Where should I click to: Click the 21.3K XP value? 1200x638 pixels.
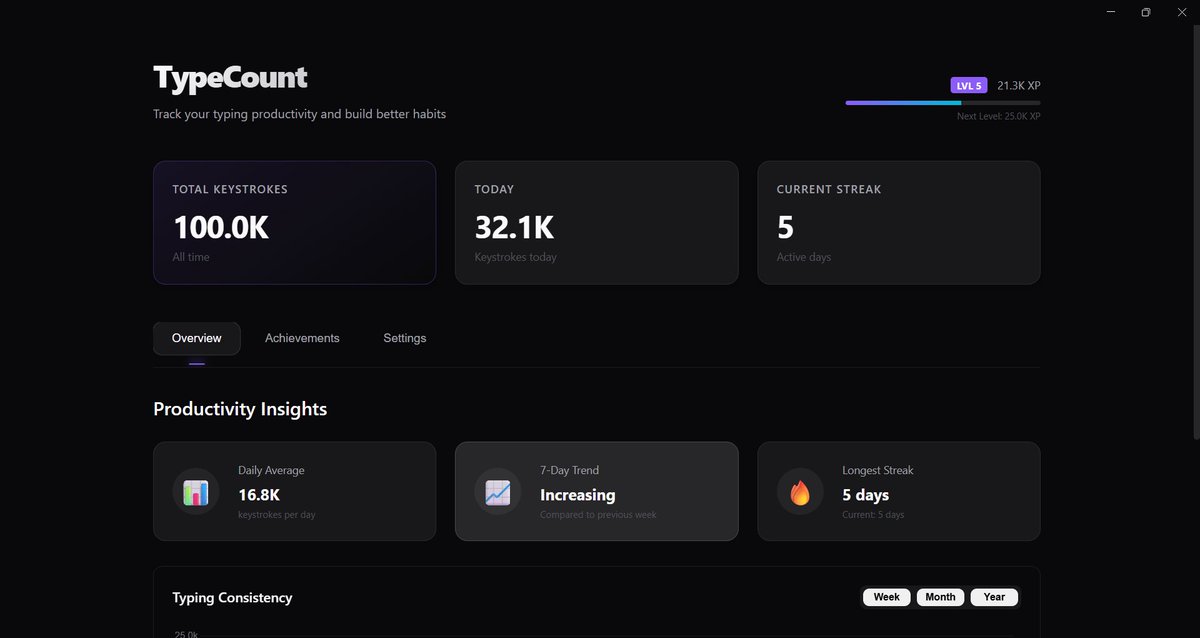tap(1019, 86)
